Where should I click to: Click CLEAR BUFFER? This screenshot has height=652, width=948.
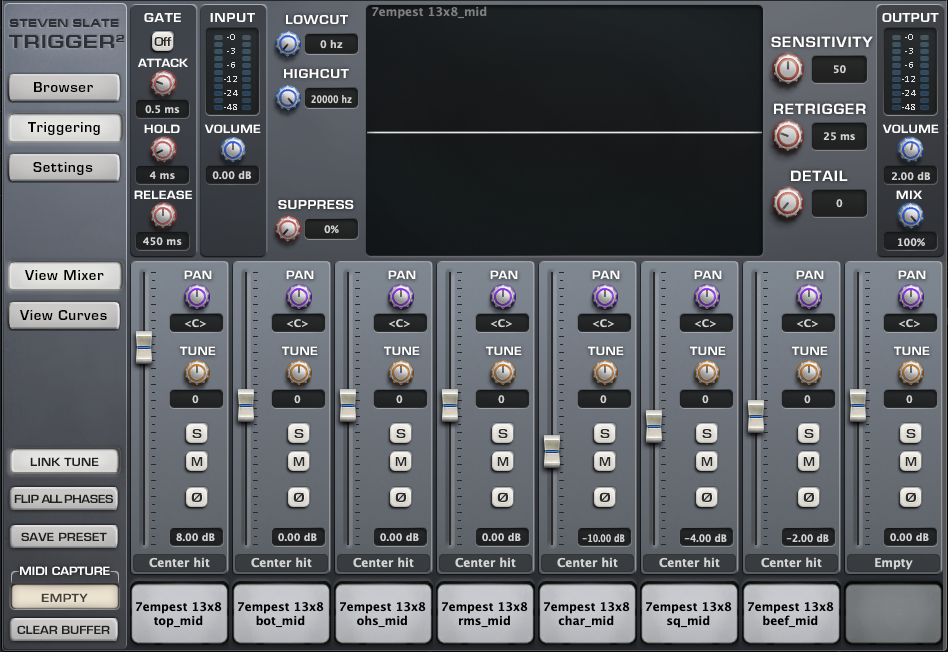click(x=64, y=630)
